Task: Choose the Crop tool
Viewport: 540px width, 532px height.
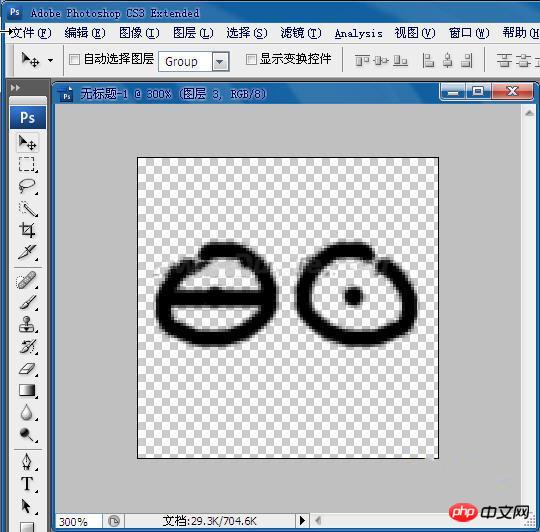Action: point(27,230)
